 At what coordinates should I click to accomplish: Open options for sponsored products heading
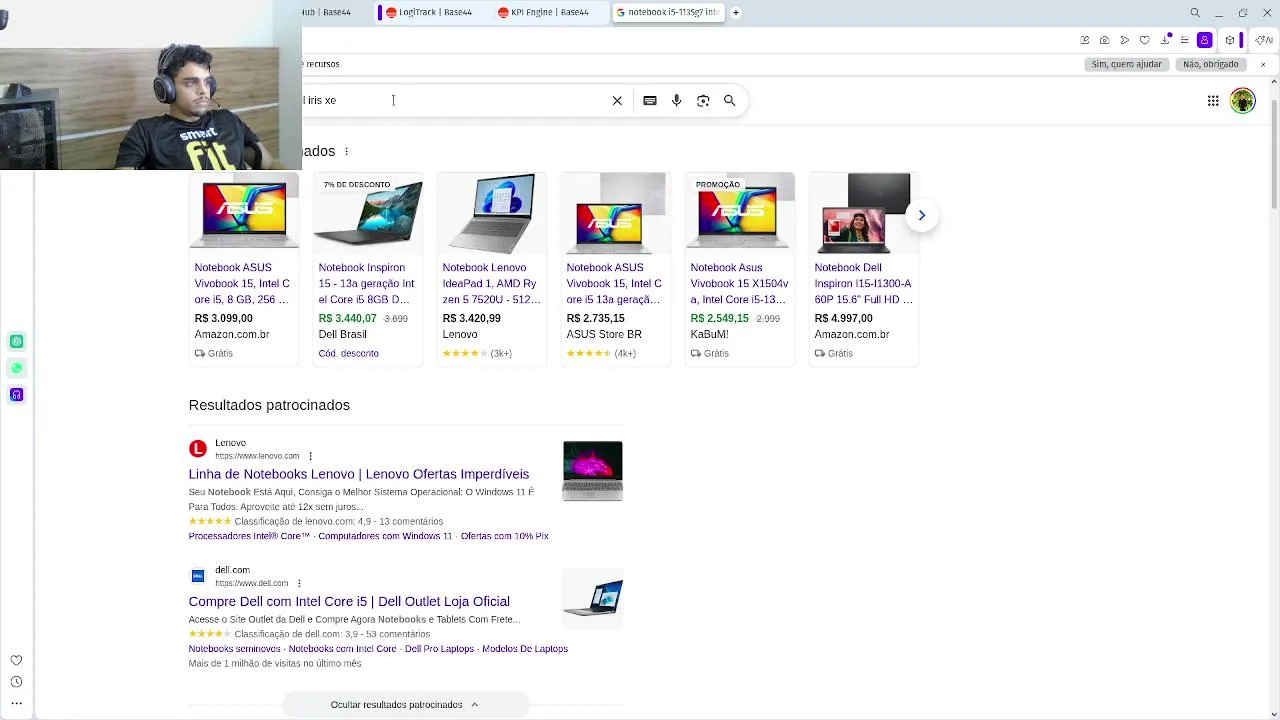[x=346, y=151]
